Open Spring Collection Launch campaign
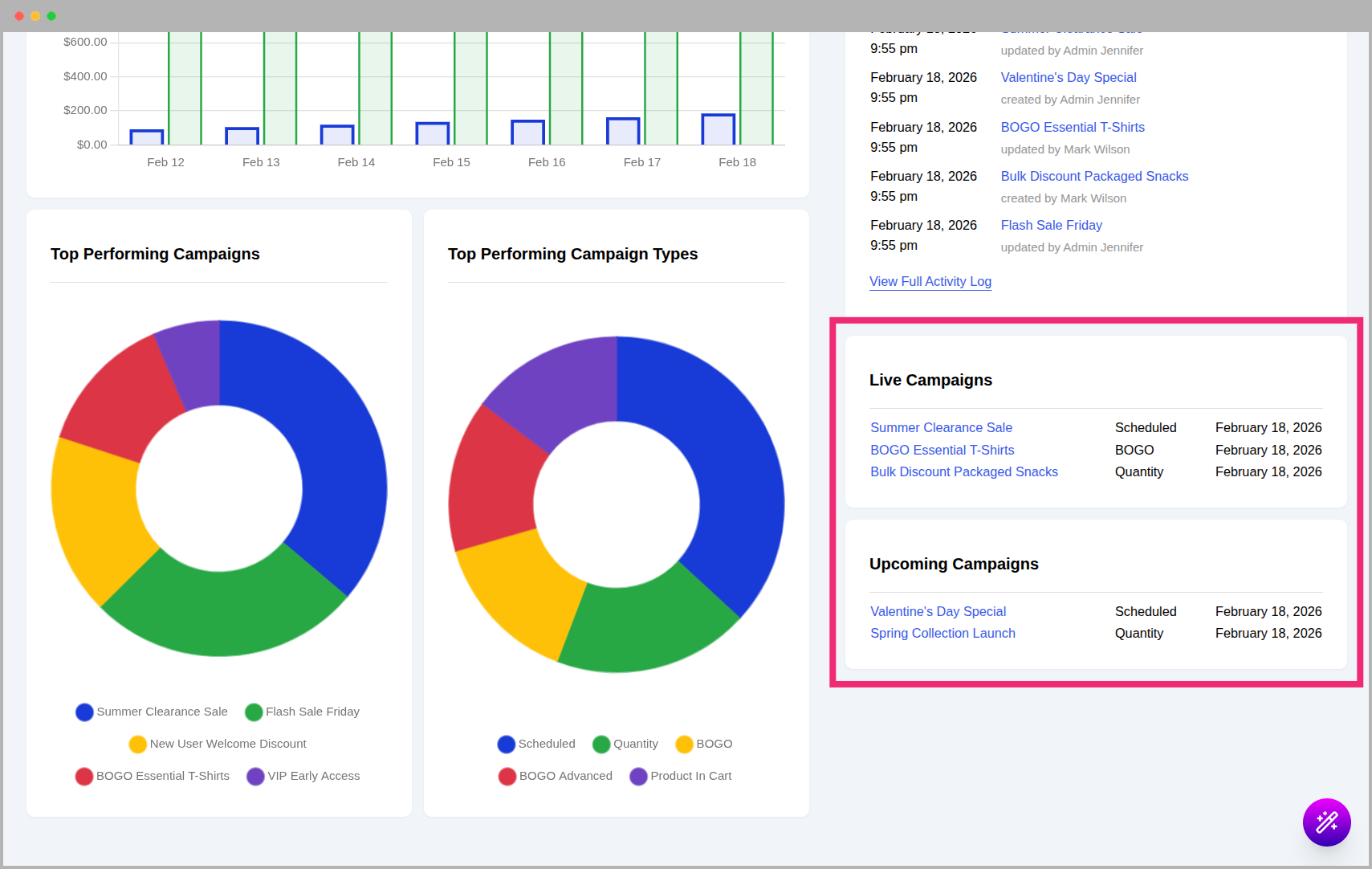1372x869 pixels. click(942, 633)
